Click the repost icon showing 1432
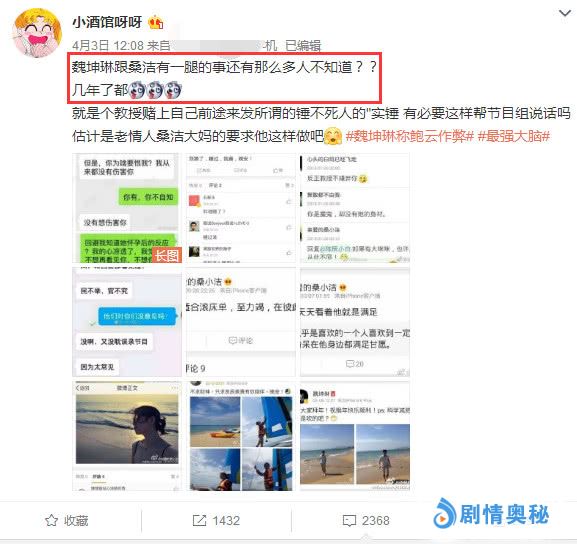Viewport: 577px width, 544px height. tap(199, 520)
